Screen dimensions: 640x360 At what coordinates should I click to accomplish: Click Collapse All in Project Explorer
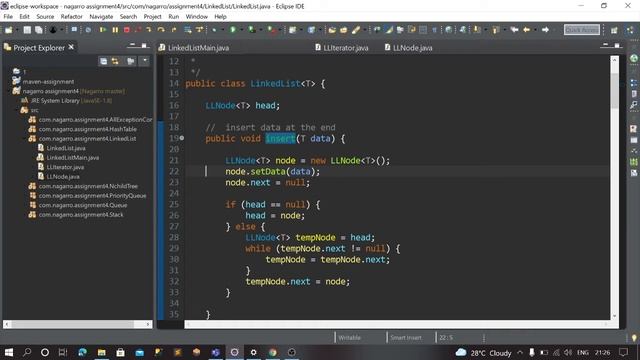(104, 61)
